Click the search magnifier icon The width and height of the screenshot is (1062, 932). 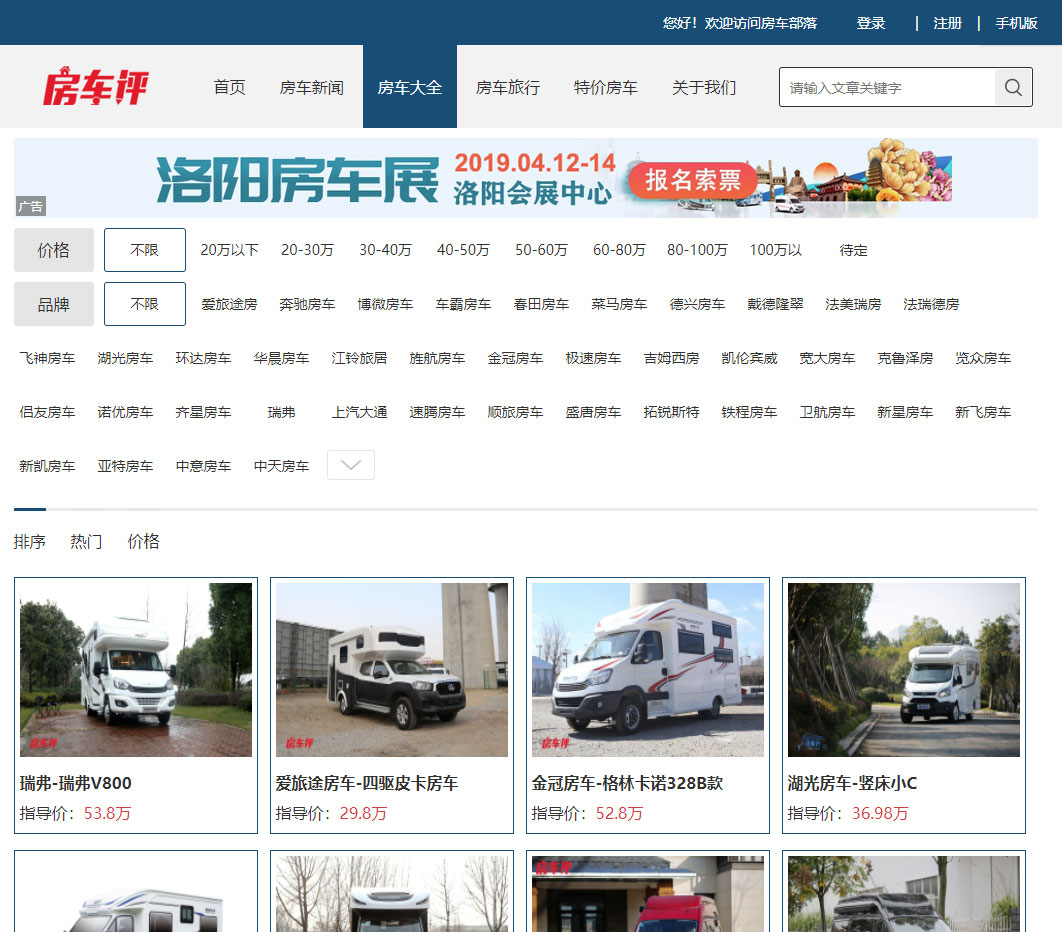1013,87
